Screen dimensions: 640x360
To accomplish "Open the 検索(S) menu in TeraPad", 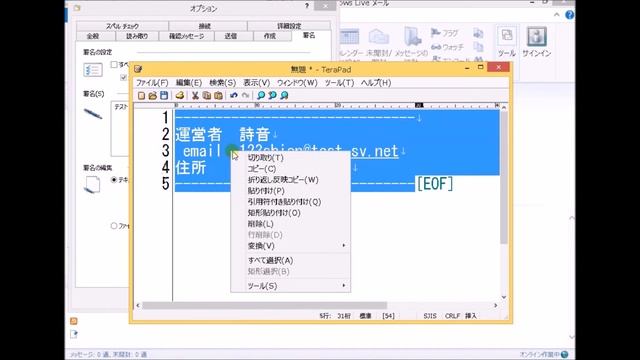I will tap(222, 83).
